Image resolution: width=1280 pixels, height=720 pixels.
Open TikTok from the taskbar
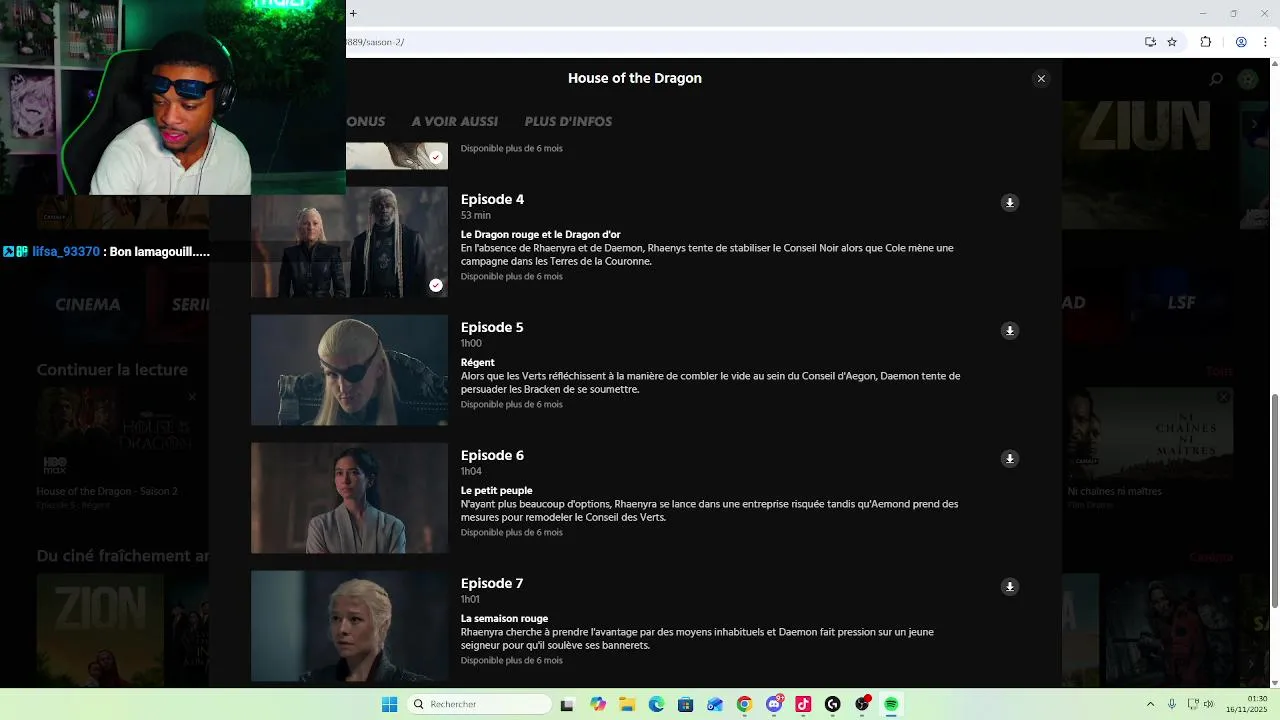coord(803,704)
